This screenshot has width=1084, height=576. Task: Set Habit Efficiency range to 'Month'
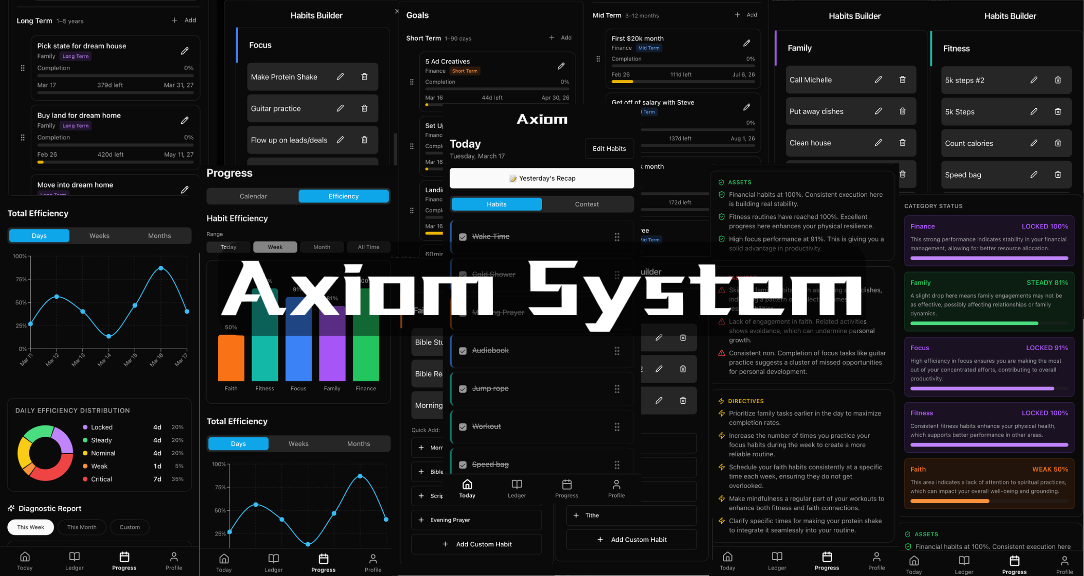pos(321,247)
